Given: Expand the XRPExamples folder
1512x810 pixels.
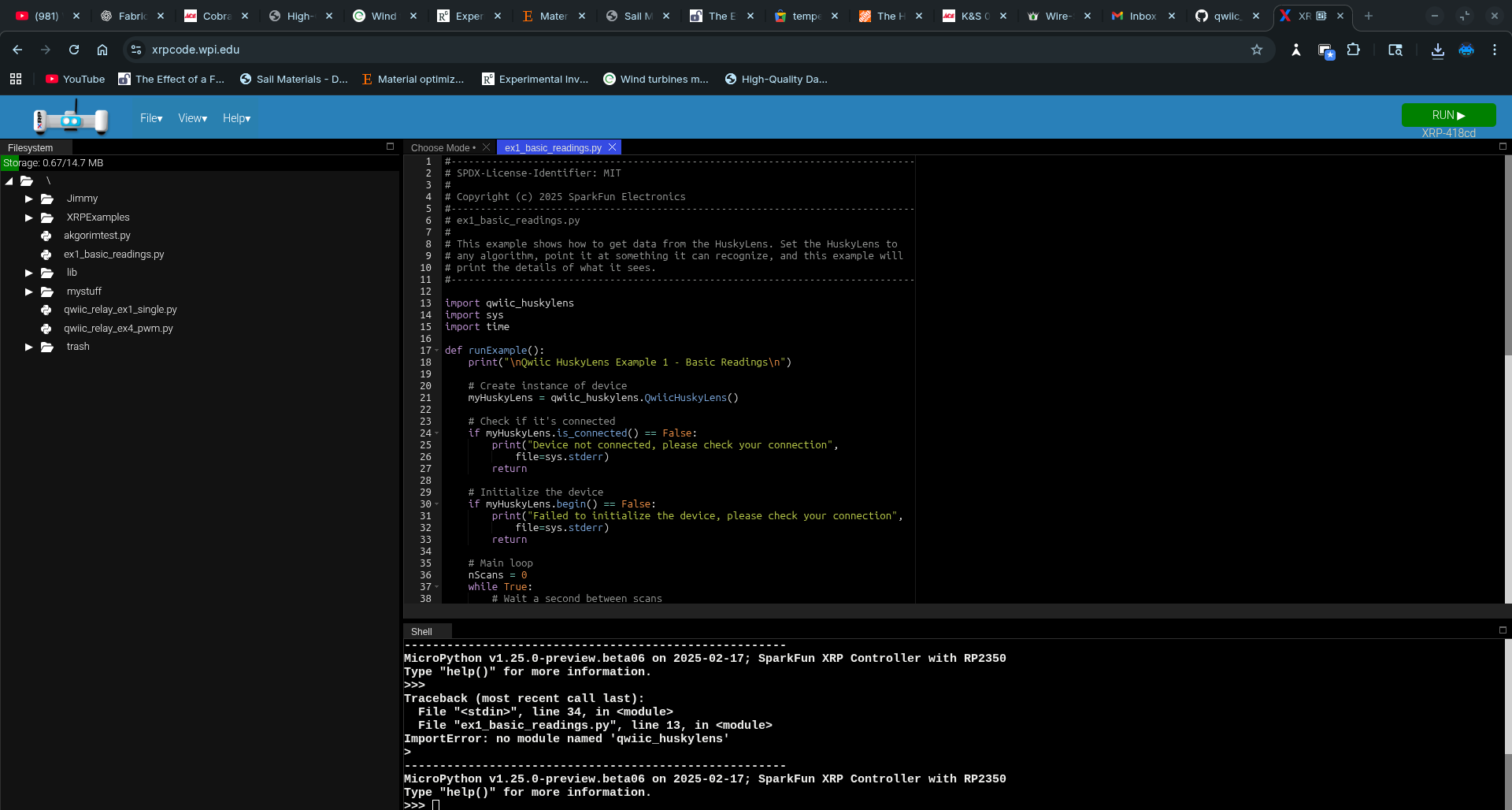Looking at the screenshot, I should coord(29,217).
